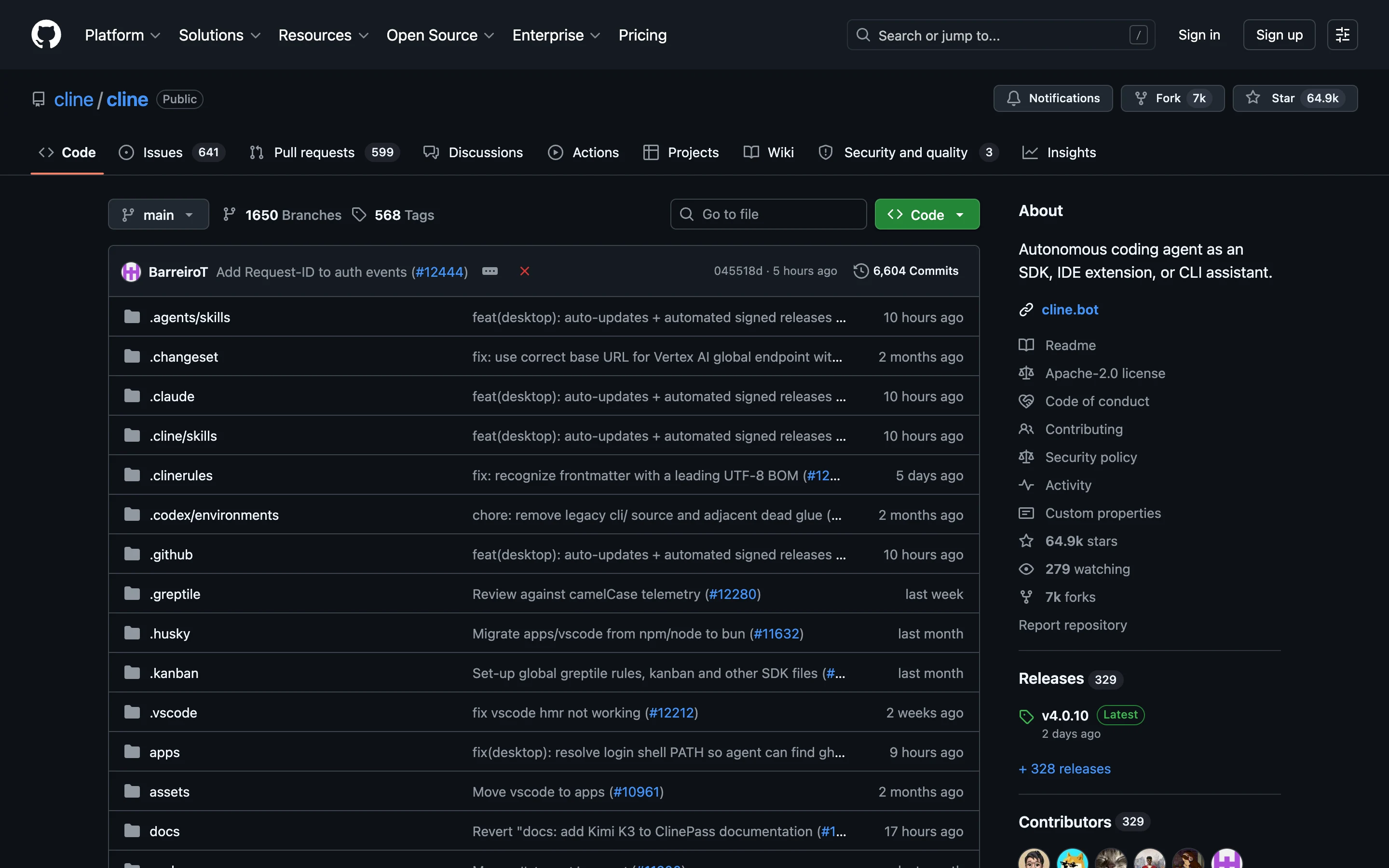Expand the Platform navigation menu
The image size is (1389, 868).
pos(122,35)
